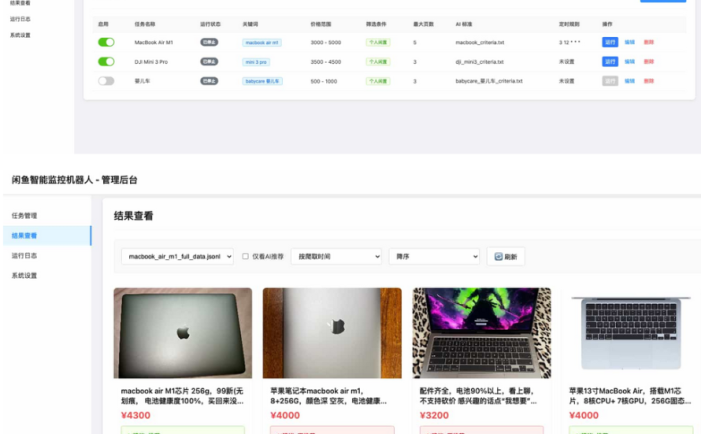Click the dji_mini3_criteria.txt cell
The image size is (701, 434).
pyautogui.click(x=479, y=62)
